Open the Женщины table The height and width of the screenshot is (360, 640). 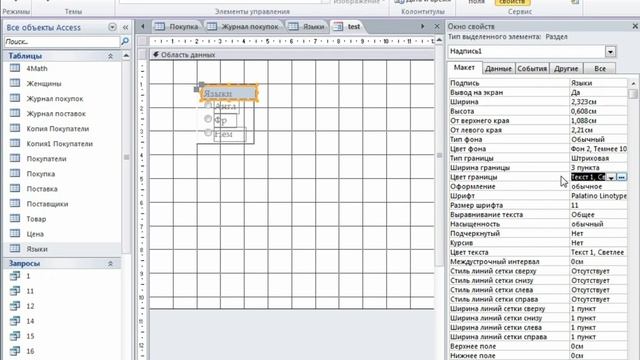click(x=44, y=84)
